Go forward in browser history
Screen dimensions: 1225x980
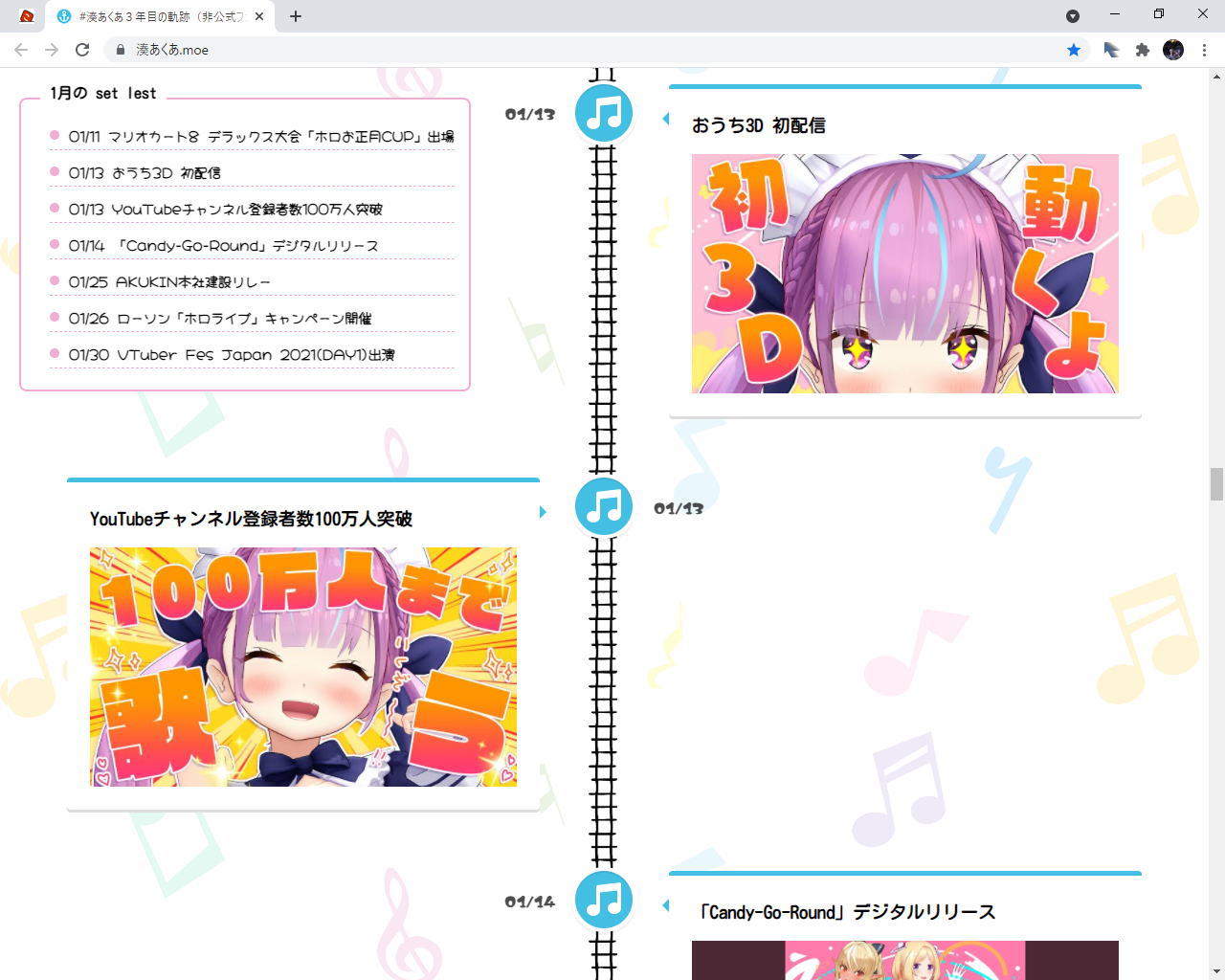pyautogui.click(x=52, y=50)
